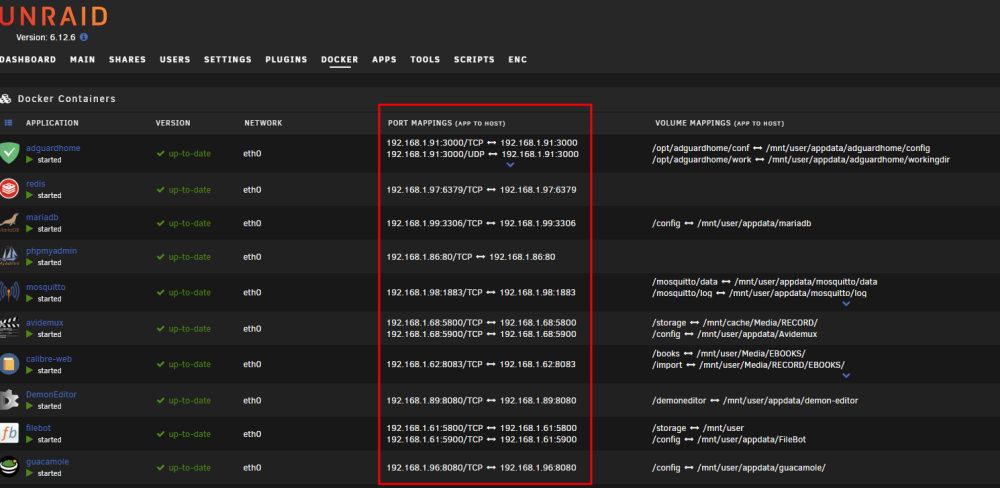Open the mariadb container link
This screenshot has height=488, width=1000.
click(x=43, y=217)
